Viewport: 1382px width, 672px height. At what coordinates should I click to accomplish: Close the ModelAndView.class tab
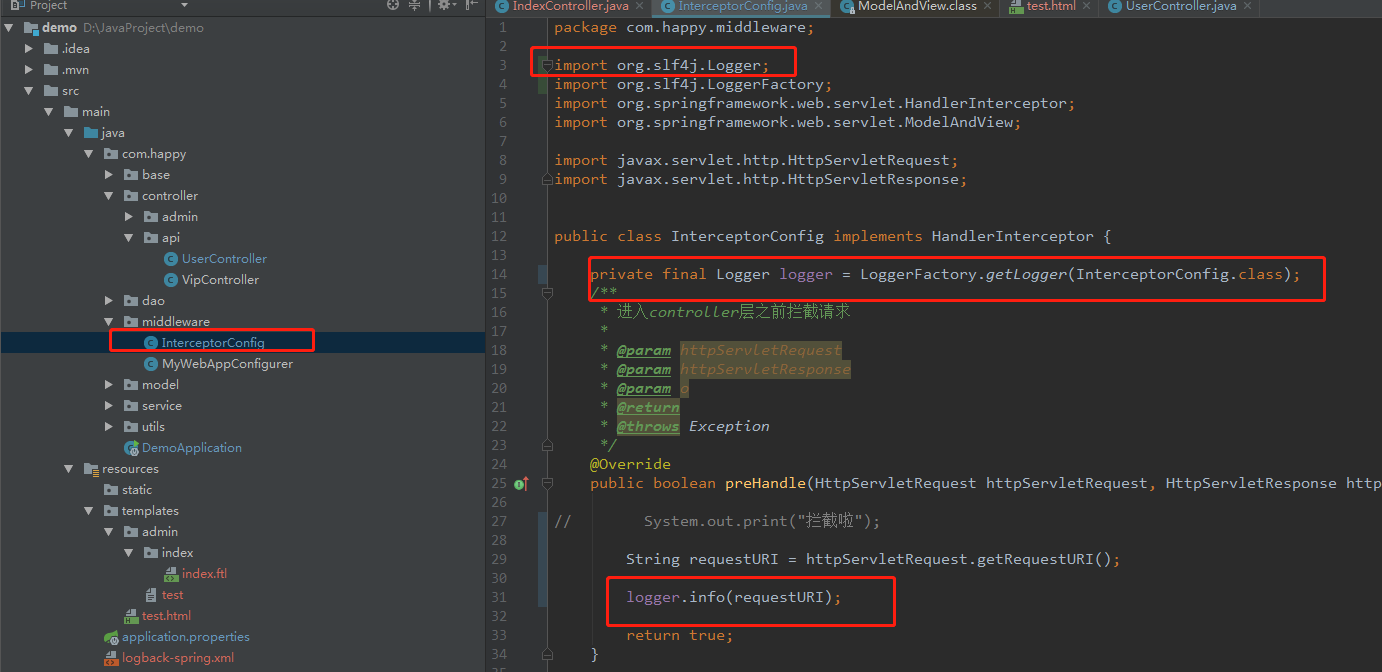tap(988, 6)
